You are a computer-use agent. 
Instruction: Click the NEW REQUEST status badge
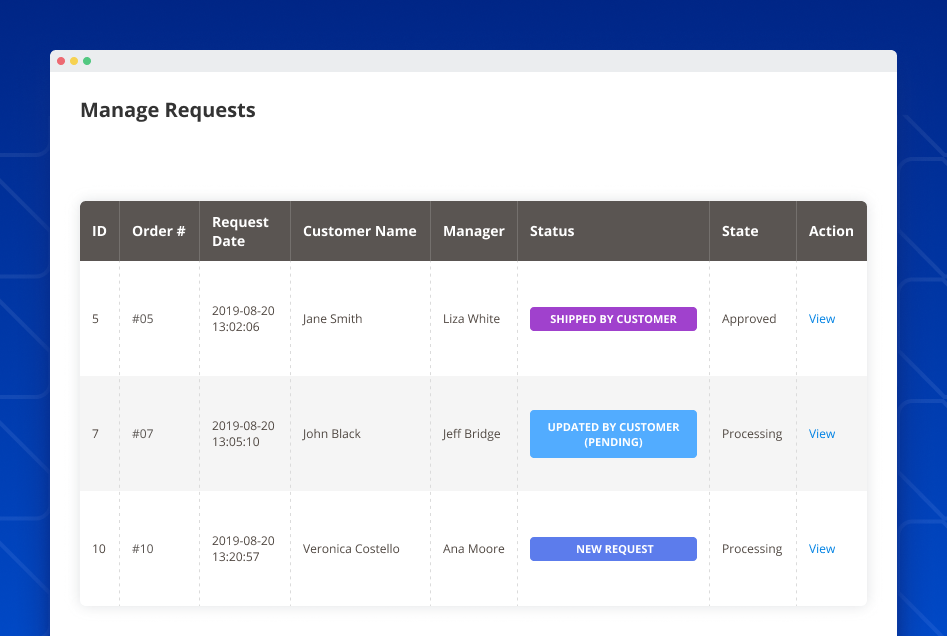613,548
